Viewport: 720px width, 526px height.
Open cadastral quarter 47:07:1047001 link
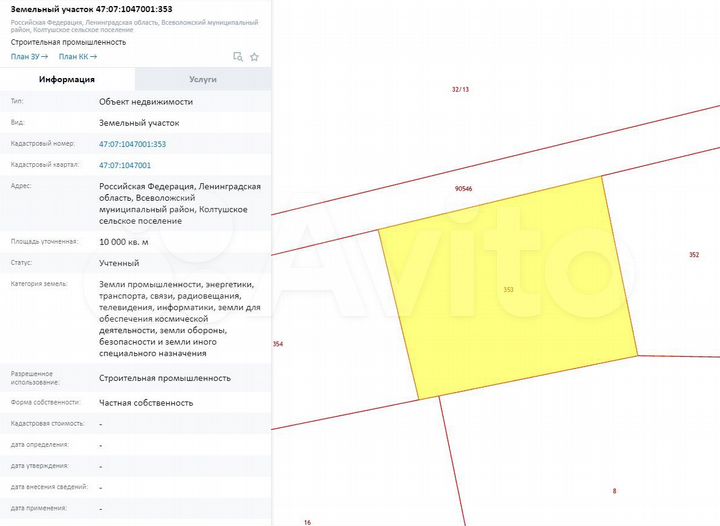point(125,165)
